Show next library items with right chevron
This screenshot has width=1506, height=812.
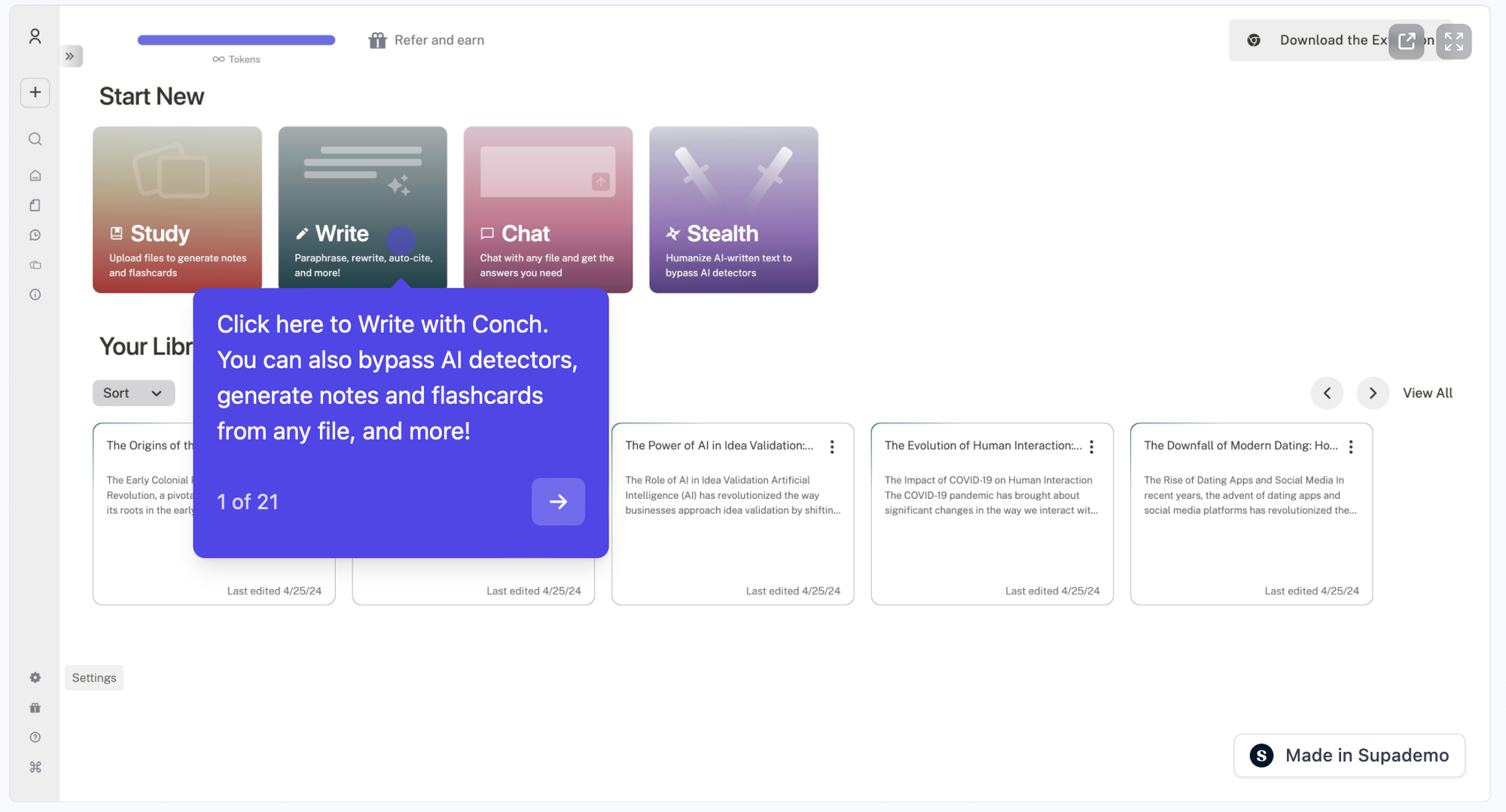(x=1373, y=393)
